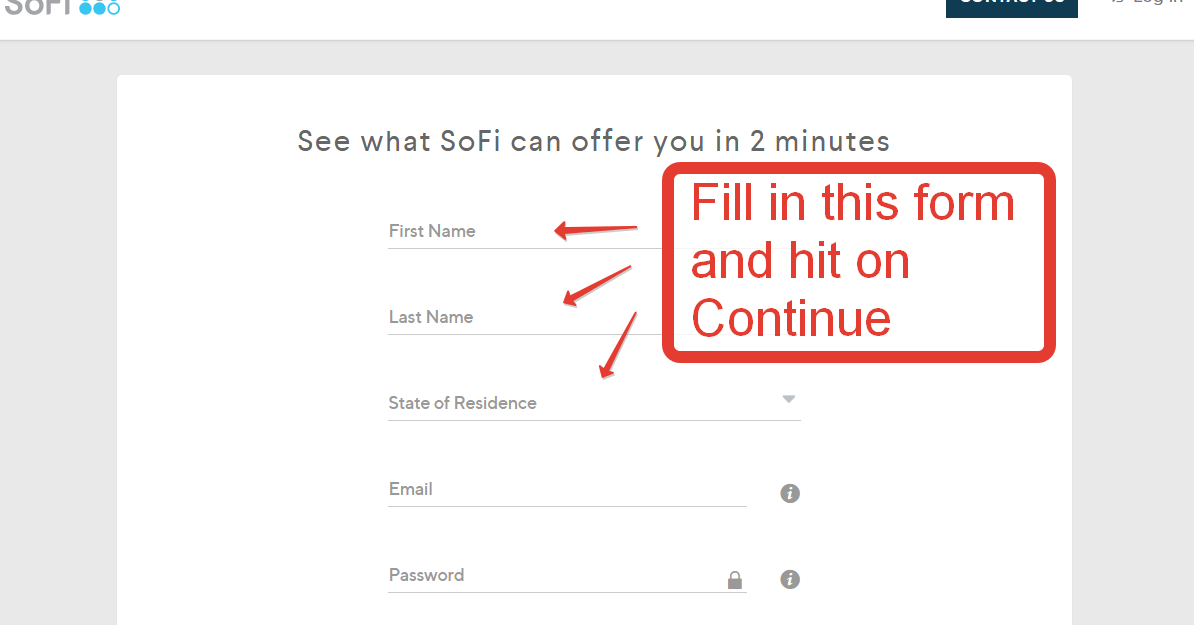Viewport: 1194px width, 625px height.
Task: Click the red arrow pointing at First Name
Action: (x=595, y=229)
